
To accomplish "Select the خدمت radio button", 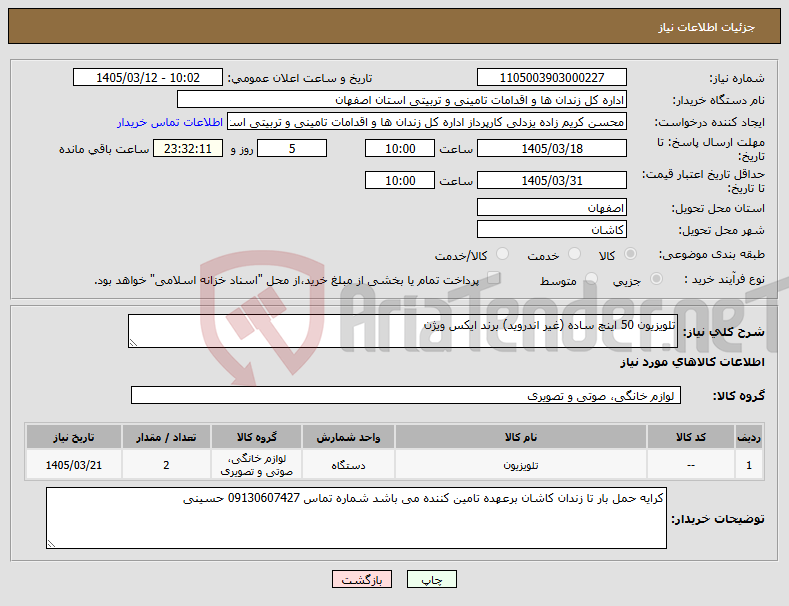I will (x=574, y=254).
